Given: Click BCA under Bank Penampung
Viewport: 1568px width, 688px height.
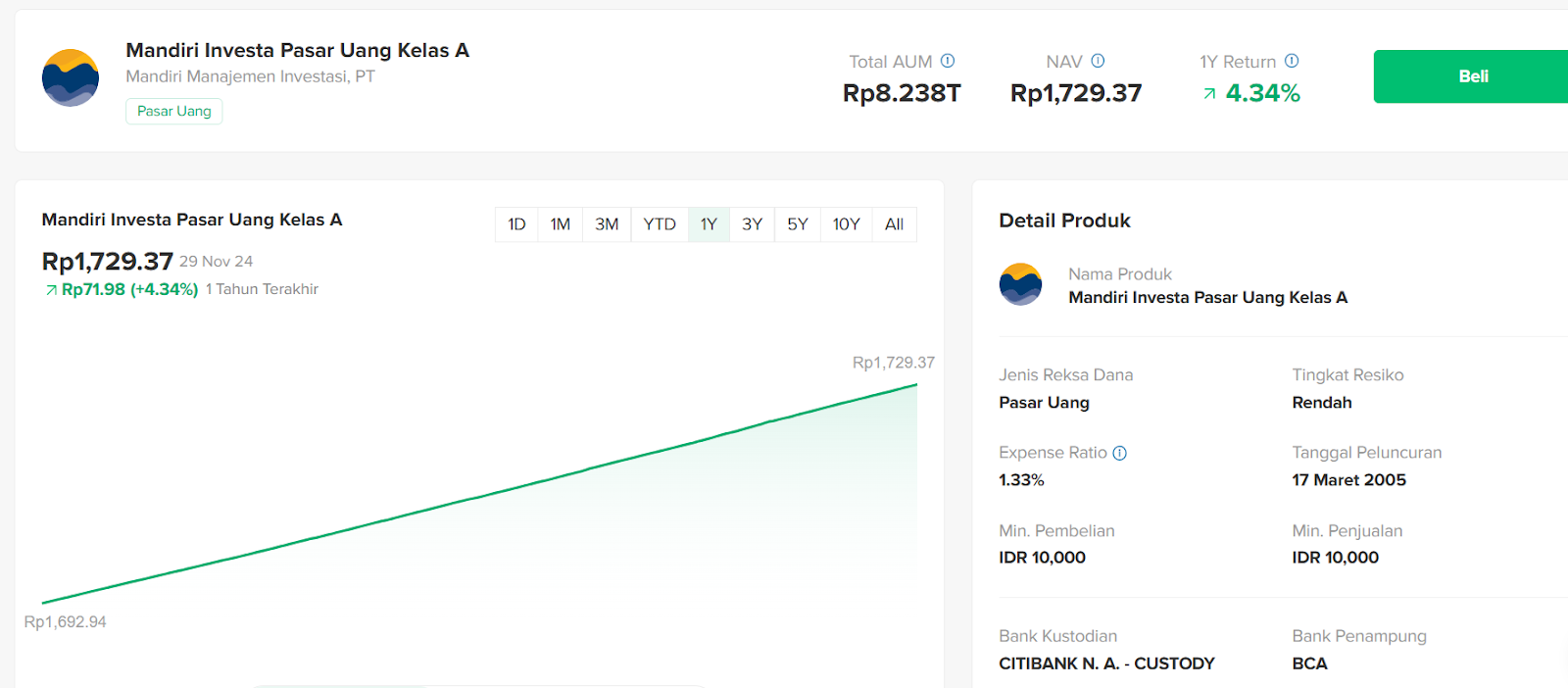Looking at the screenshot, I should [1309, 663].
